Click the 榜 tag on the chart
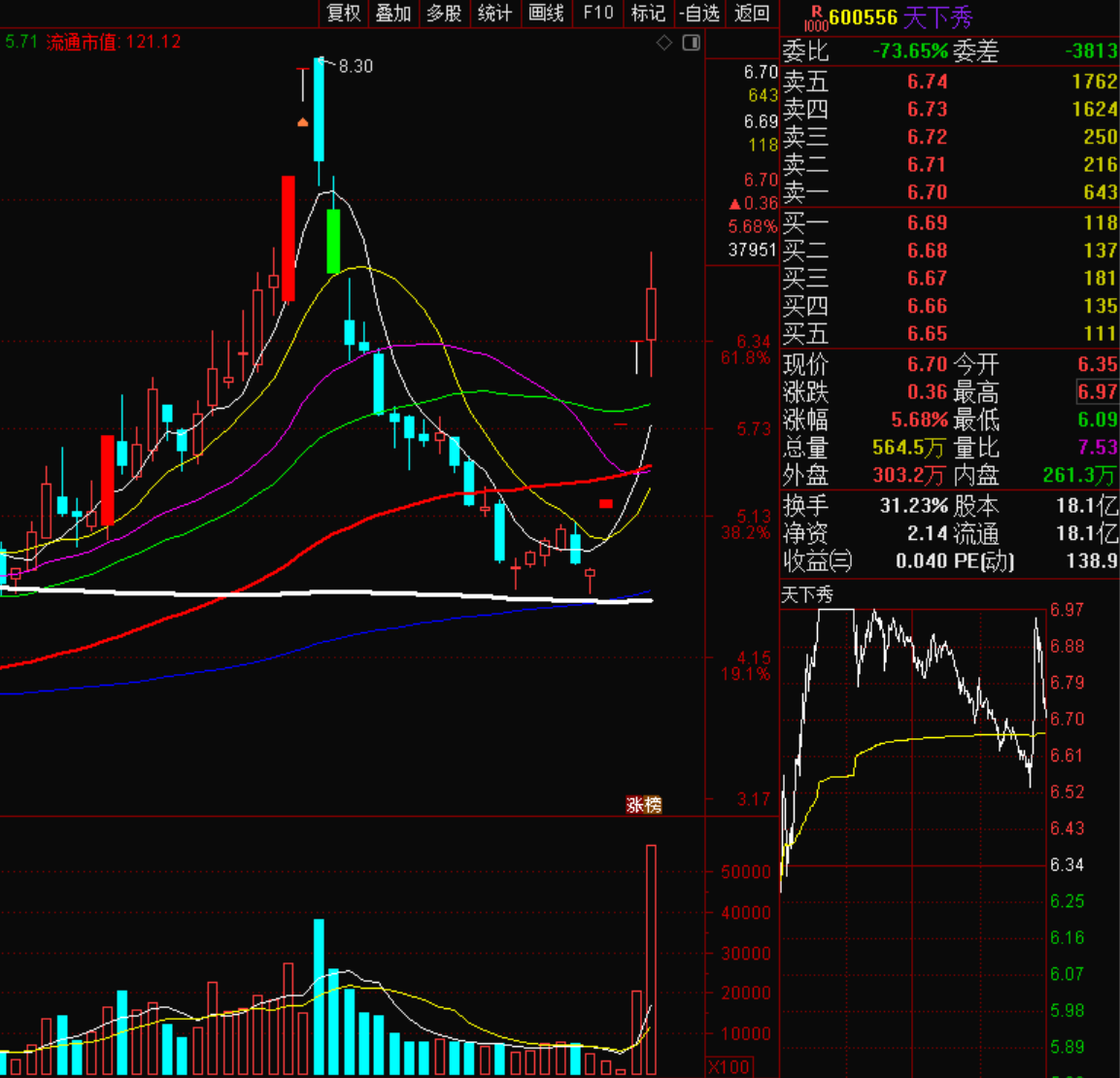 653,805
